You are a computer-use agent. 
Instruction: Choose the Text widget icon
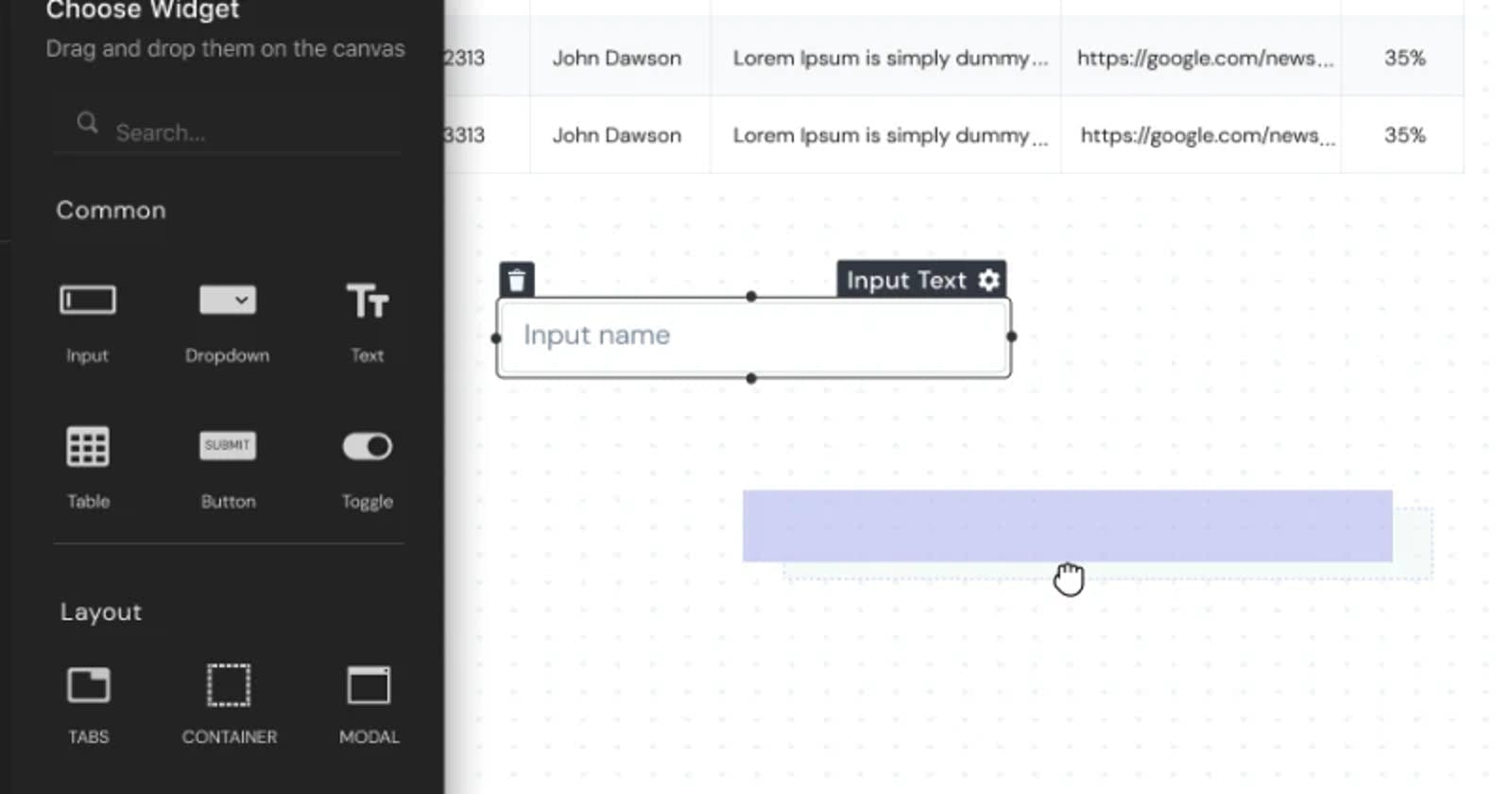[367, 301]
